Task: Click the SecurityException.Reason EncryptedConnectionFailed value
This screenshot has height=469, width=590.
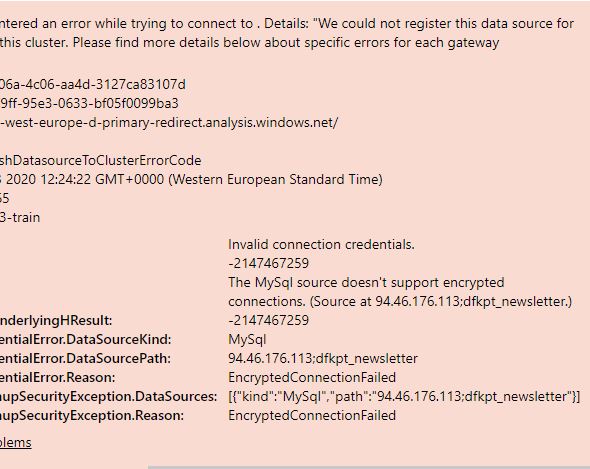Action: click(312, 415)
